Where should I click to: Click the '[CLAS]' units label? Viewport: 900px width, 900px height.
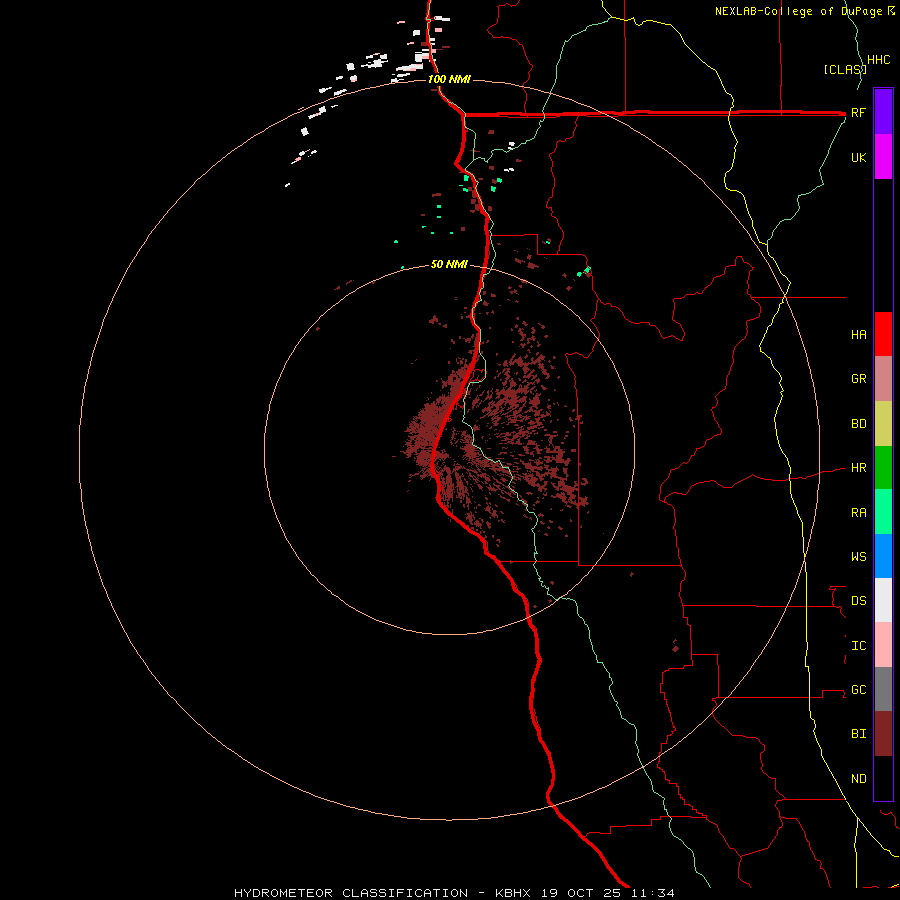(x=844, y=69)
